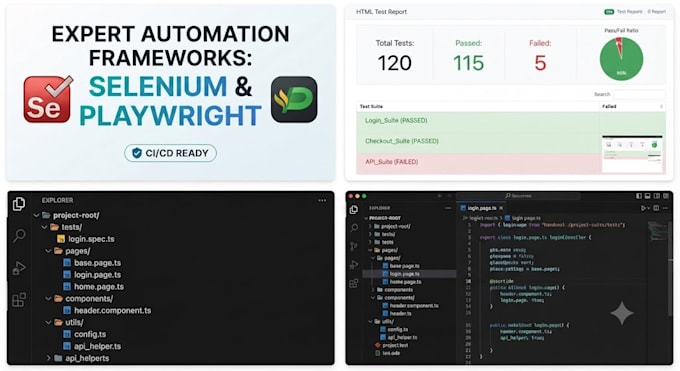Click the shield icon in the CI/CD badge
Screen dimensions: 680x371
coord(137,153)
